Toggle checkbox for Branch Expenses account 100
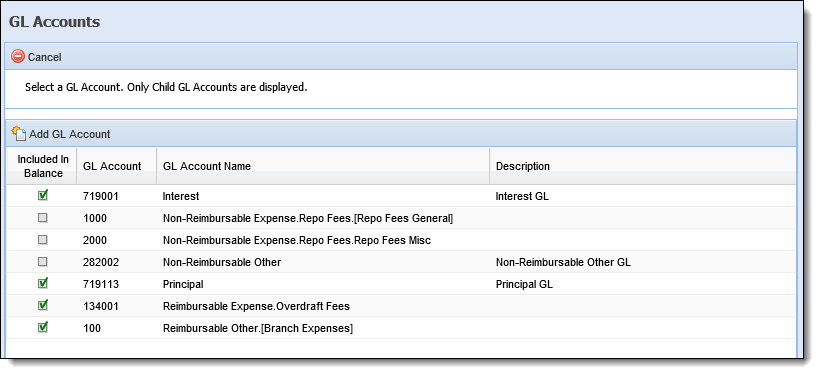Viewport: 819px width, 374px height. [x=43, y=327]
